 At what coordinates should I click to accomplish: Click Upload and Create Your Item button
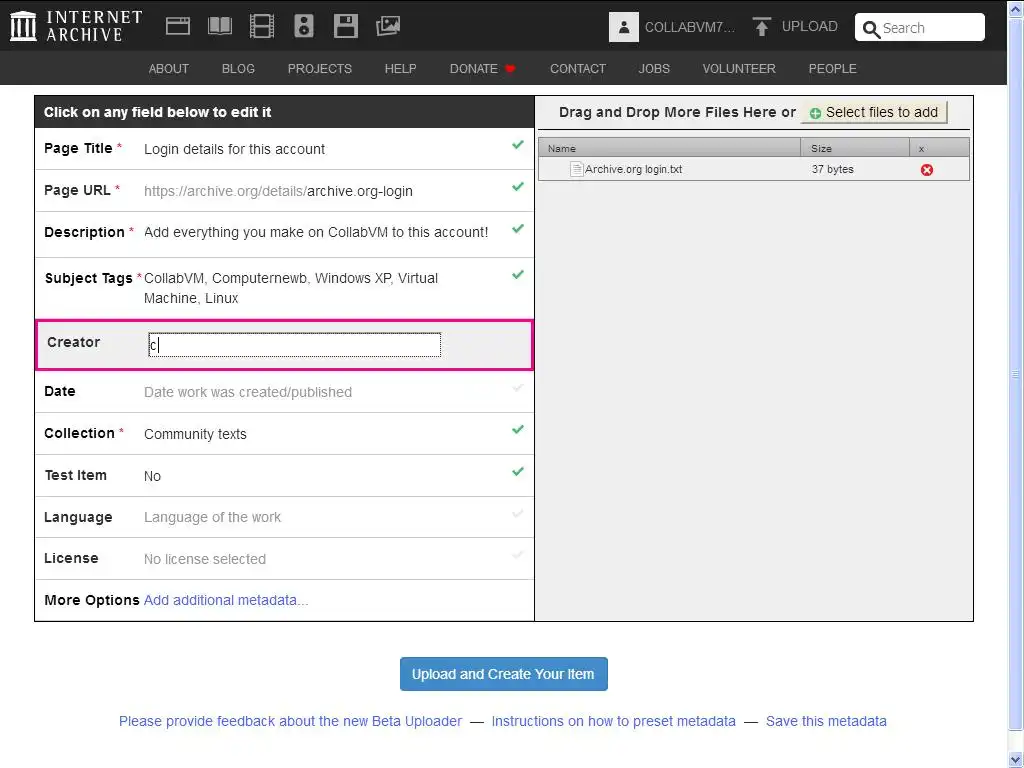[x=504, y=674]
